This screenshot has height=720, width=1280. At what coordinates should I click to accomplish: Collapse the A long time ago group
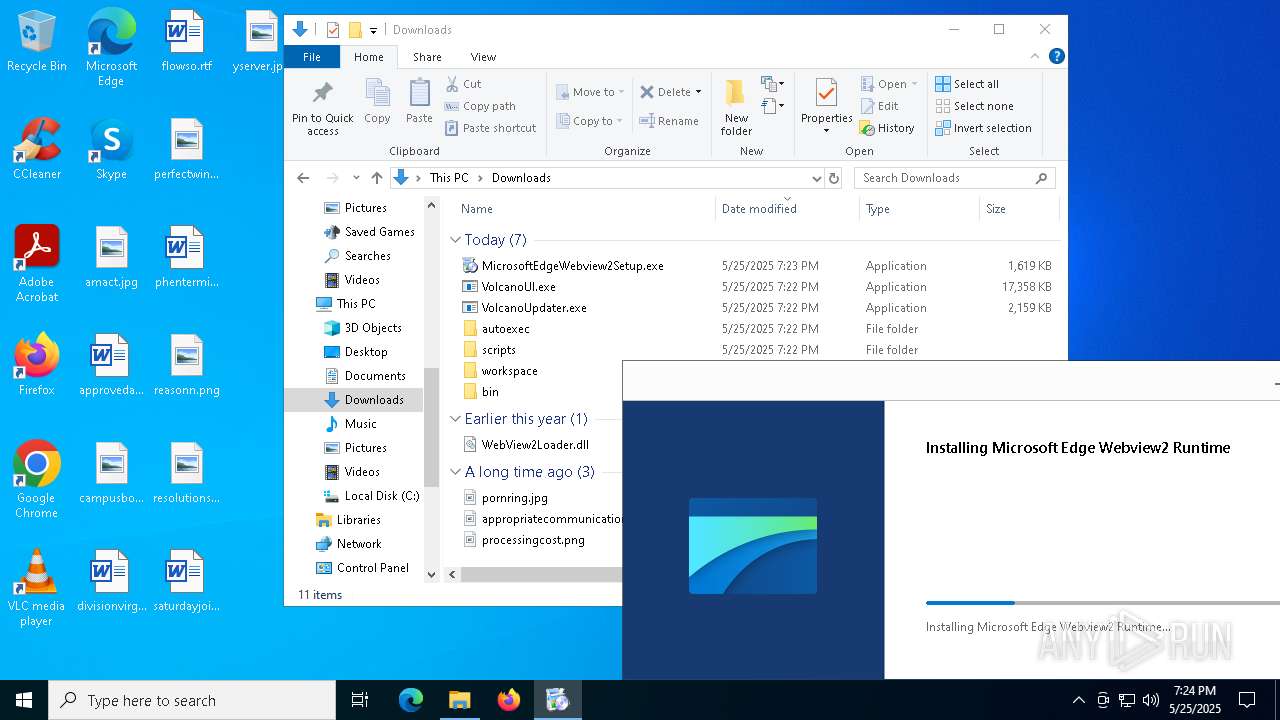[455, 472]
